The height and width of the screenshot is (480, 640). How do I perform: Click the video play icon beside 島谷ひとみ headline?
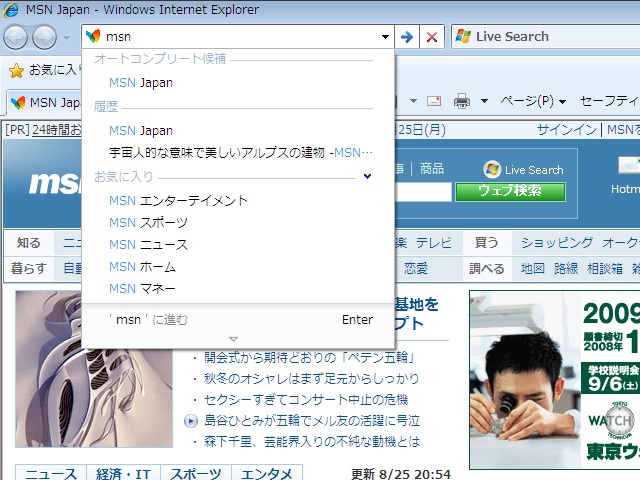tap(191, 420)
